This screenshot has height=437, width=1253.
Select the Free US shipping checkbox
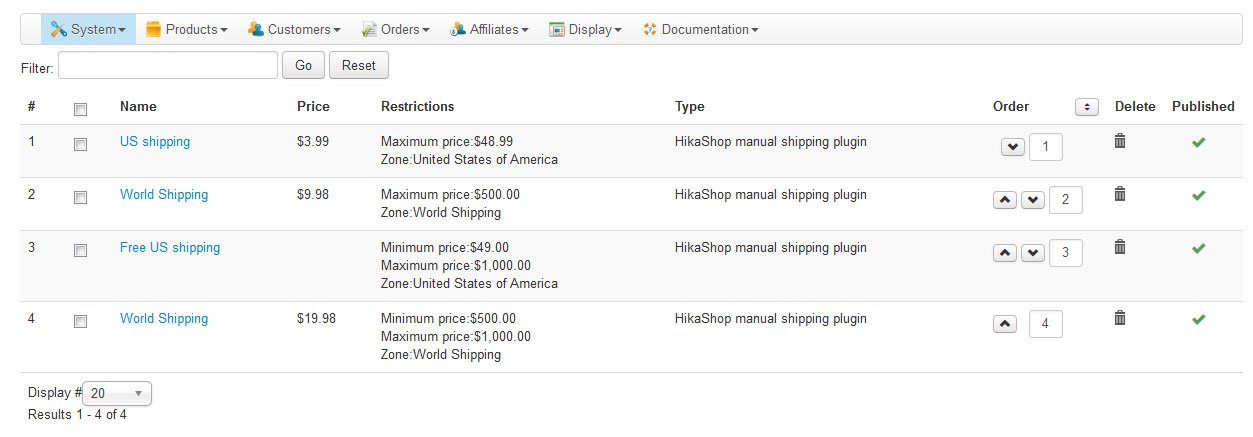point(81,250)
